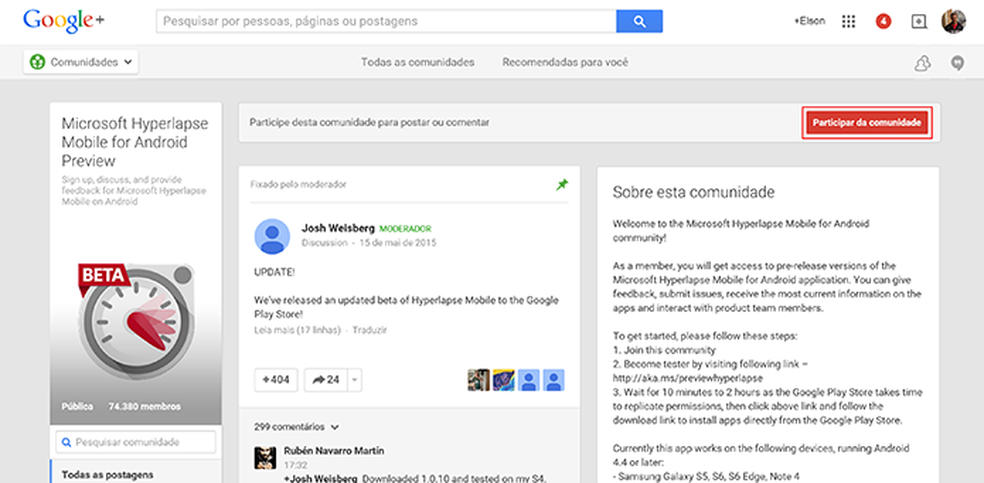This screenshot has width=984, height=483.
Task: Click the share button showing 24
Action: [326, 380]
